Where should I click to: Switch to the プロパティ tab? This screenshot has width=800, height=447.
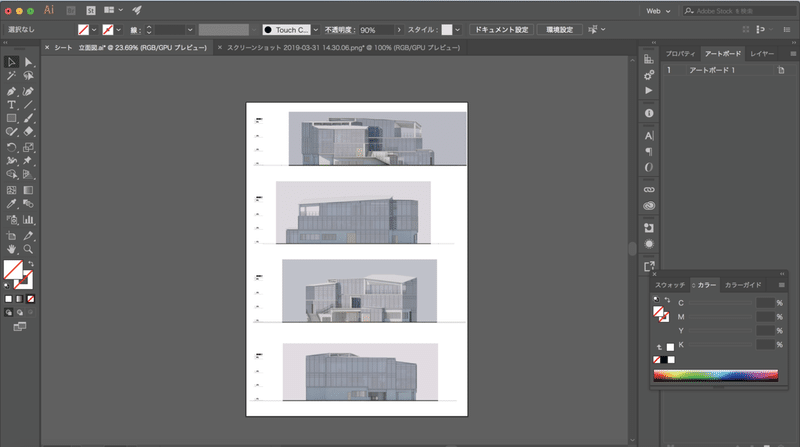[x=680, y=54]
